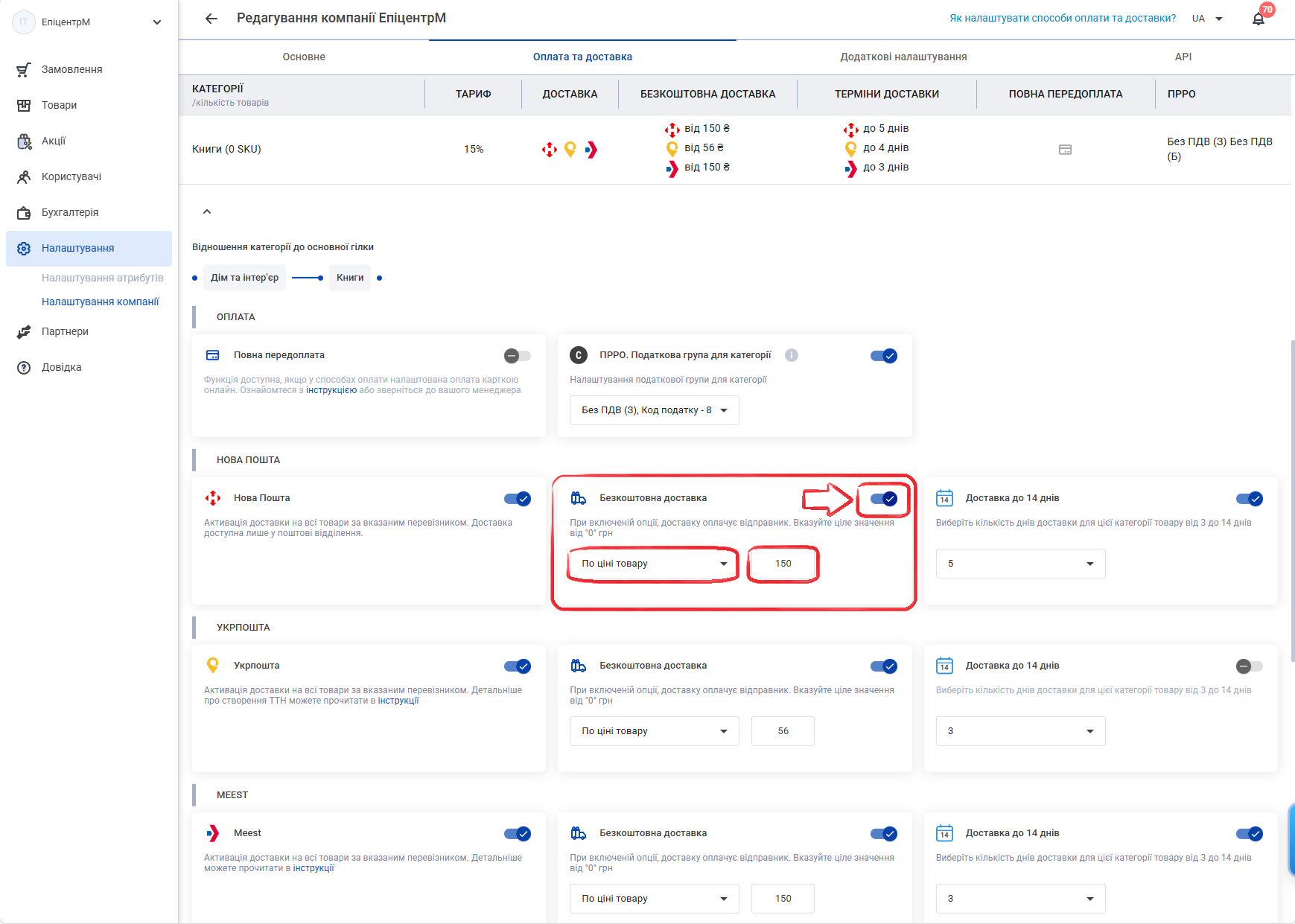Viewport: 1295px width, 924px height.
Task: Click Meest free delivery amount field 150
Action: tap(783, 899)
